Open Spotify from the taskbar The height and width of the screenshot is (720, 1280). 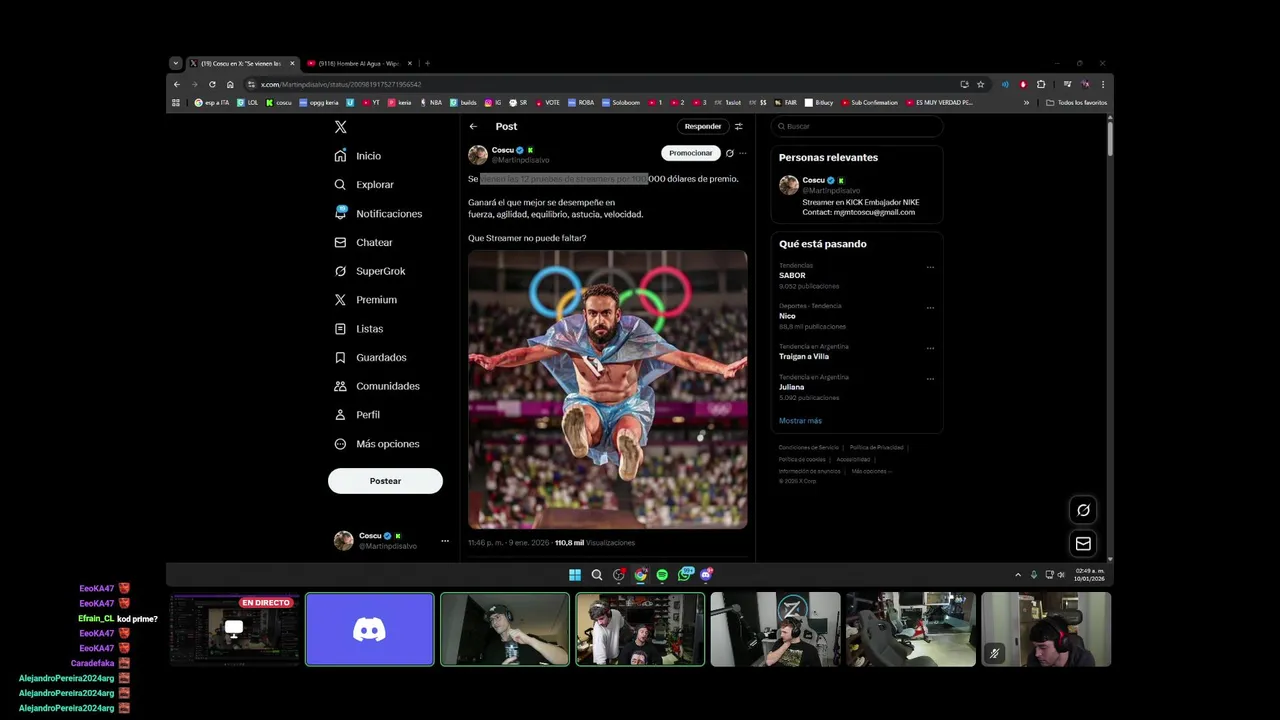(x=662, y=575)
